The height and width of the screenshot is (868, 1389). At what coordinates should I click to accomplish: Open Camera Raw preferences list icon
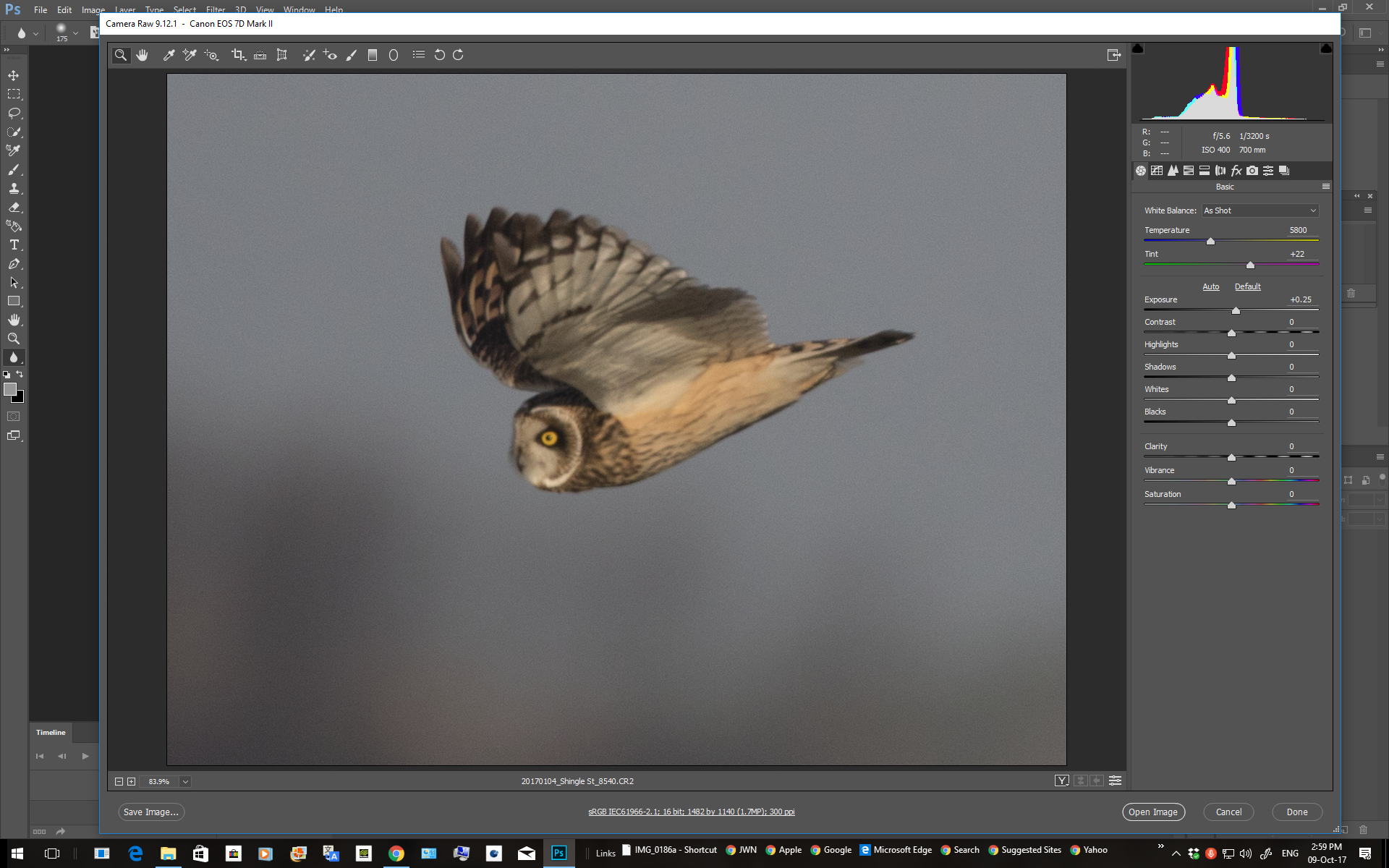tap(419, 54)
